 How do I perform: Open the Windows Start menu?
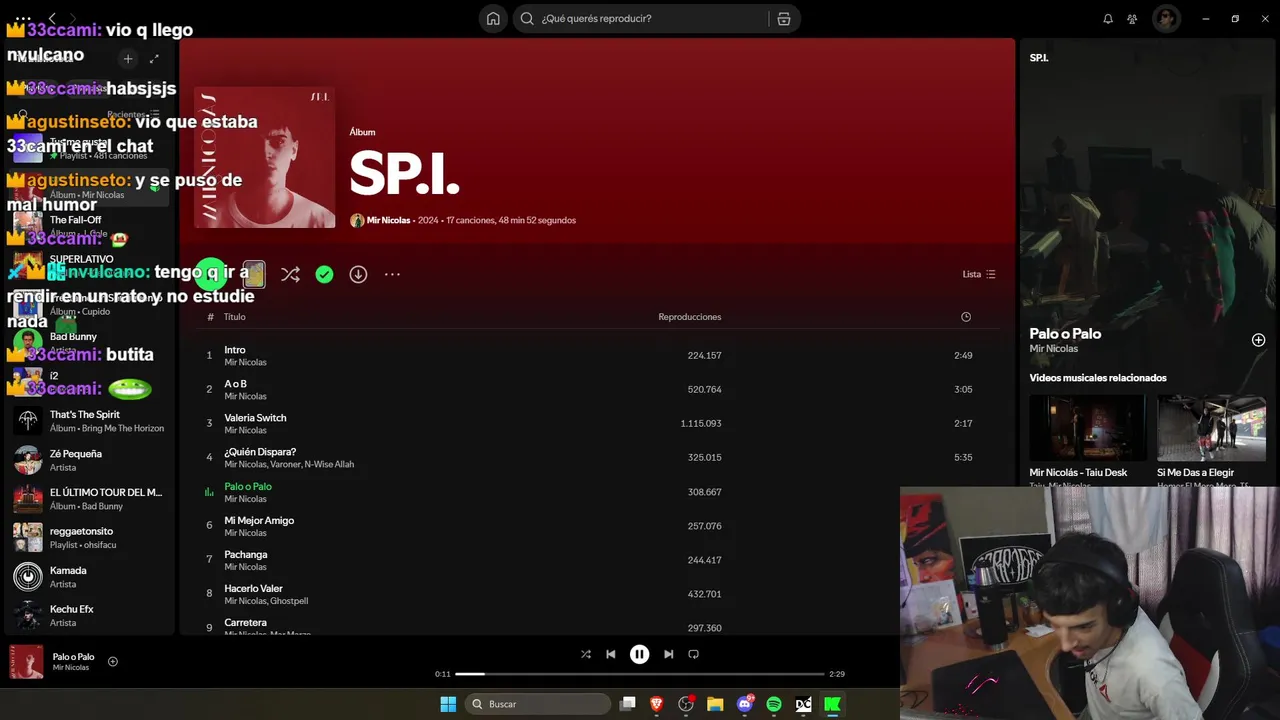pyautogui.click(x=448, y=704)
